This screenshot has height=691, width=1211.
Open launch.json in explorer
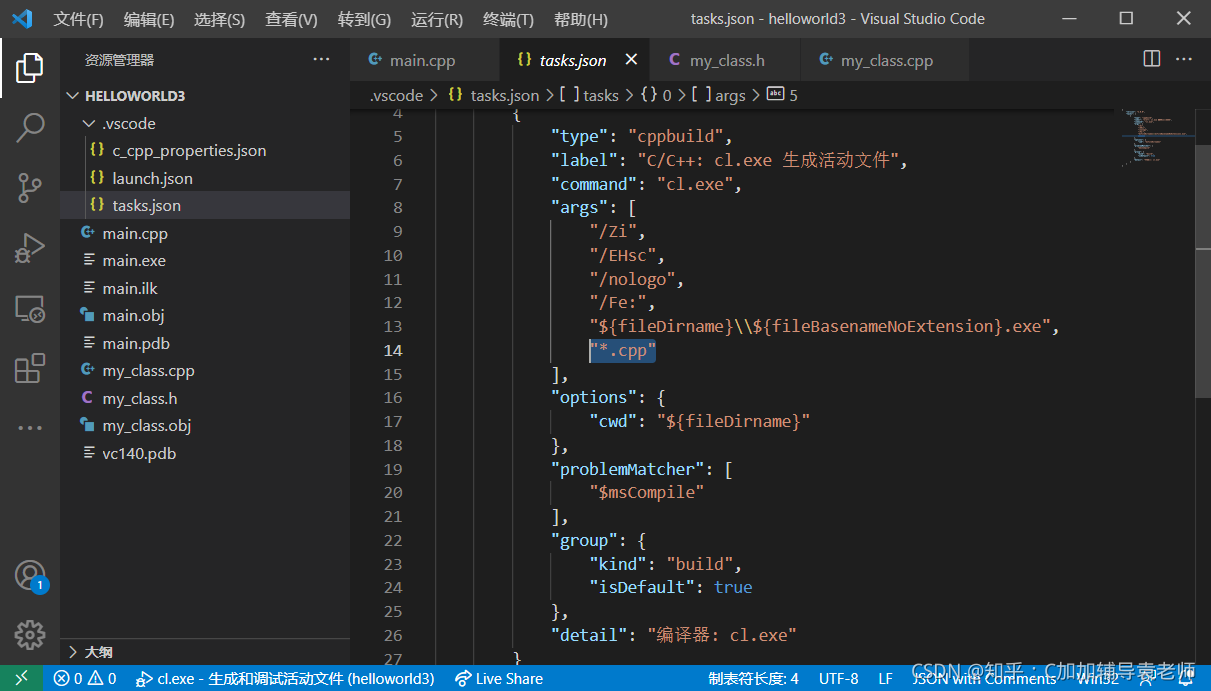[205, 178]
